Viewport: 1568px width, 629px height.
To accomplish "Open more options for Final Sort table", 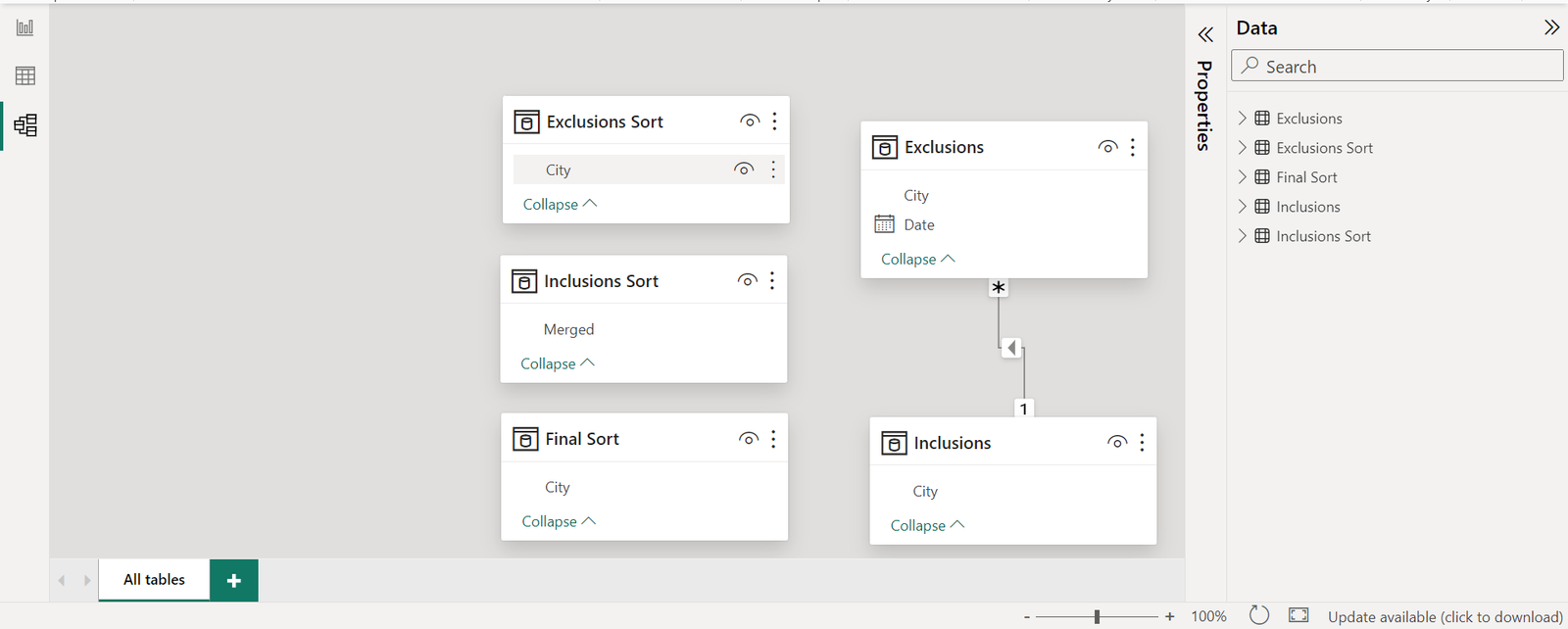I will [773, 439].
